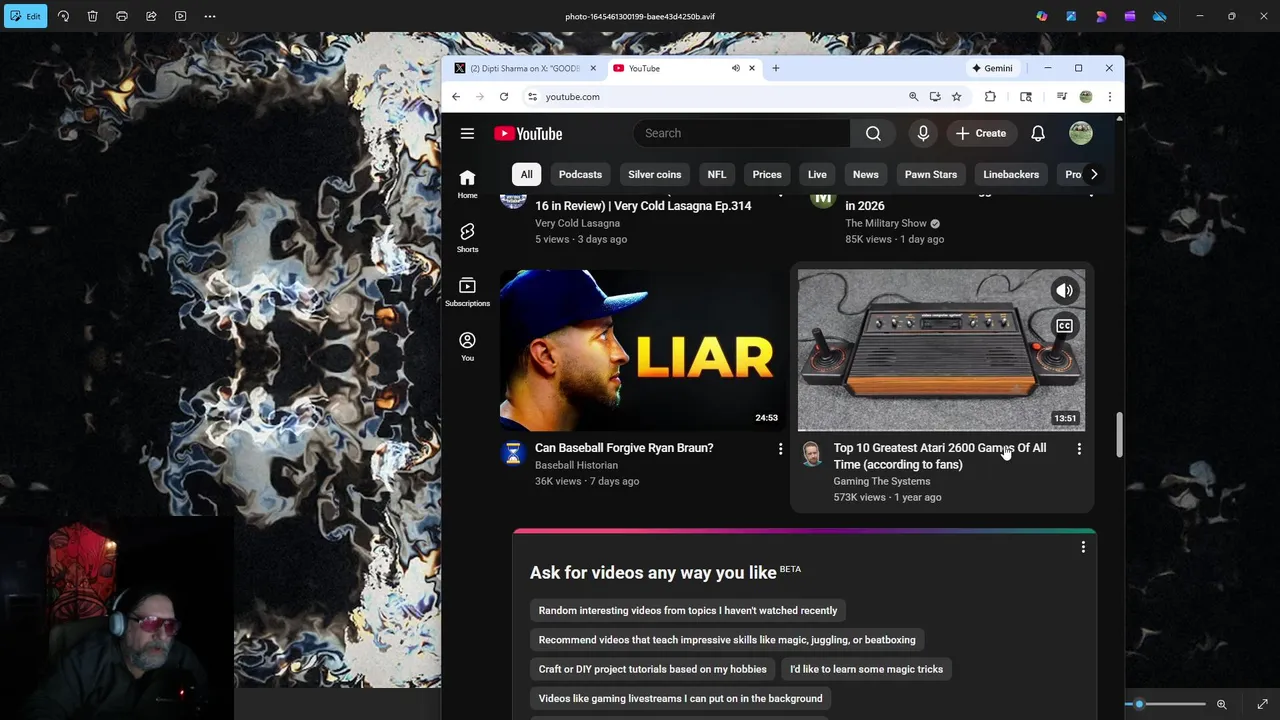
Task: Open options menu for Atari 2600 video
Action: [x=1079, y=449]
